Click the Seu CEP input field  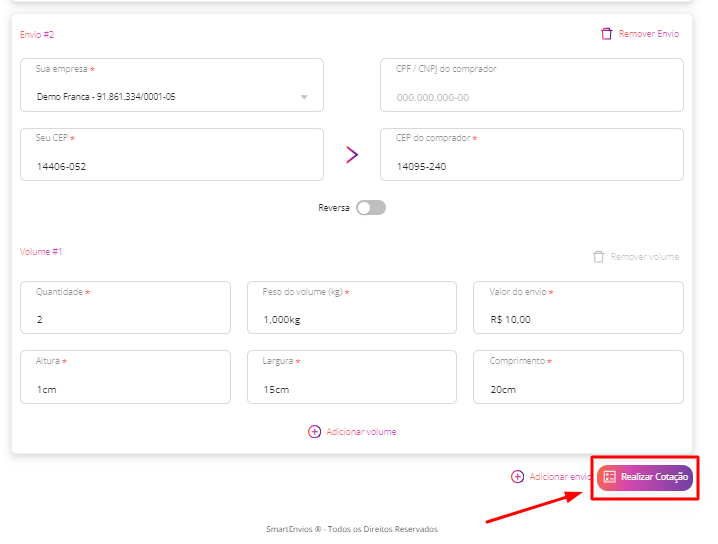(172, 155)
